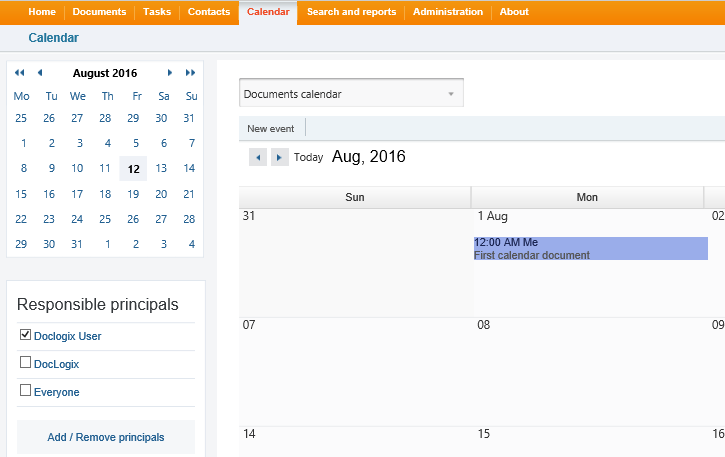Screen dimensions: 725x457
Task: Click next year double-arrow in mini calendar
Action: pos(190,73)
